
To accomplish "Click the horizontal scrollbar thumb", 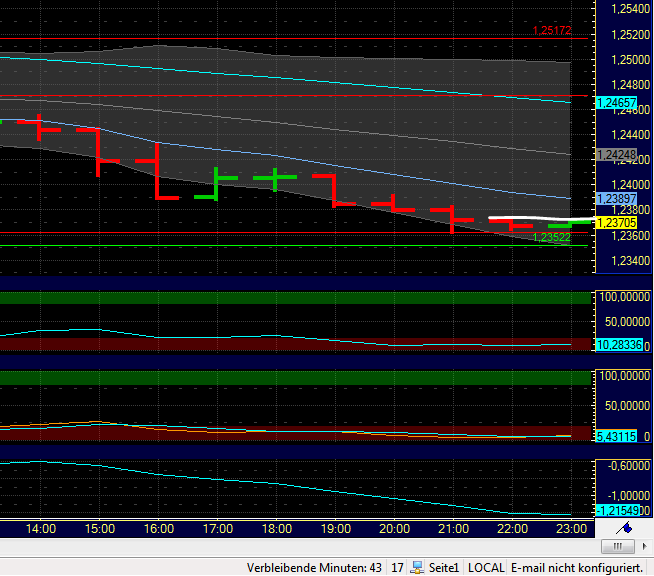I will 618,547.
